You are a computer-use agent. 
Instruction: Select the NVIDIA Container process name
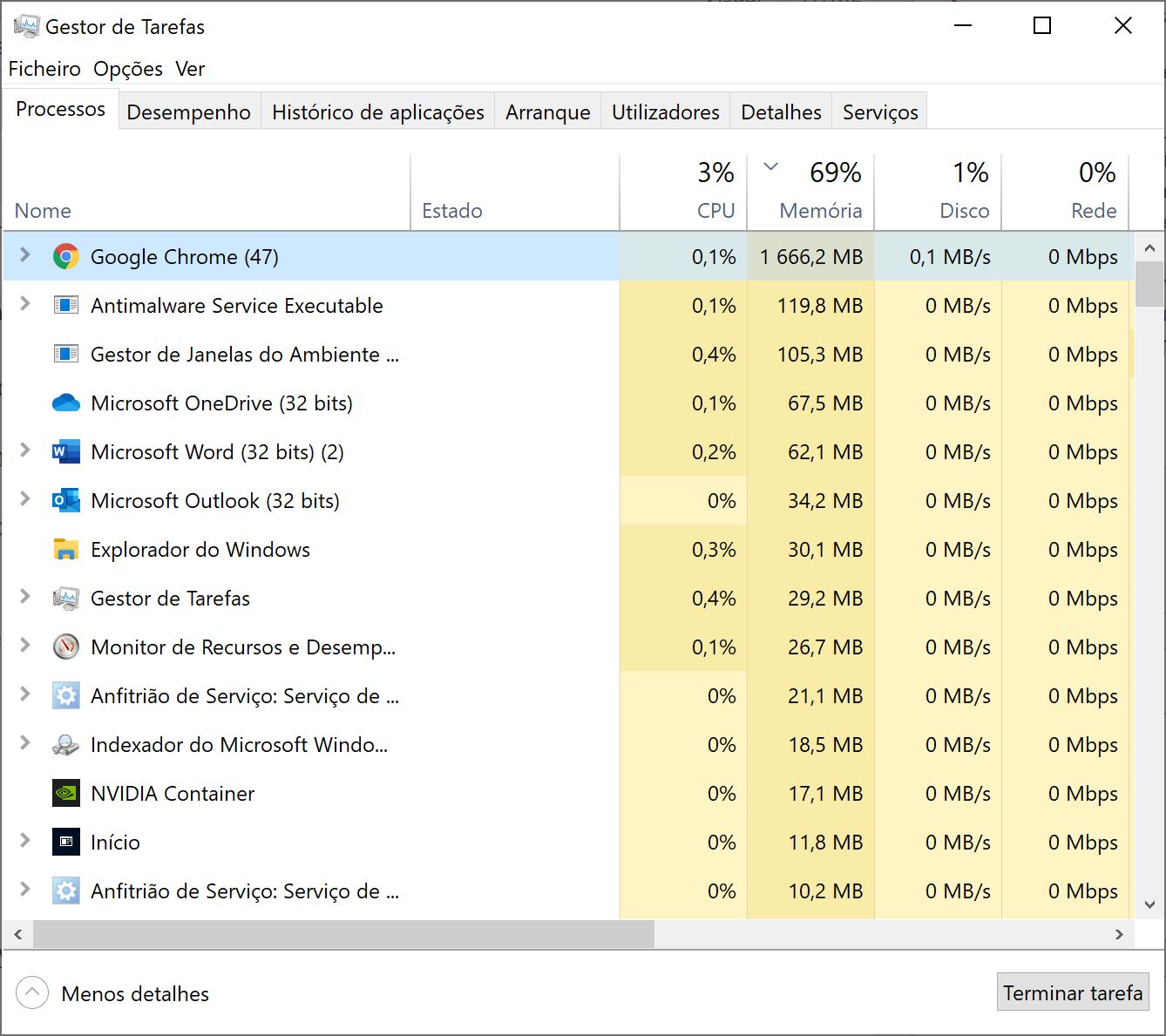(x=173, y=794)
